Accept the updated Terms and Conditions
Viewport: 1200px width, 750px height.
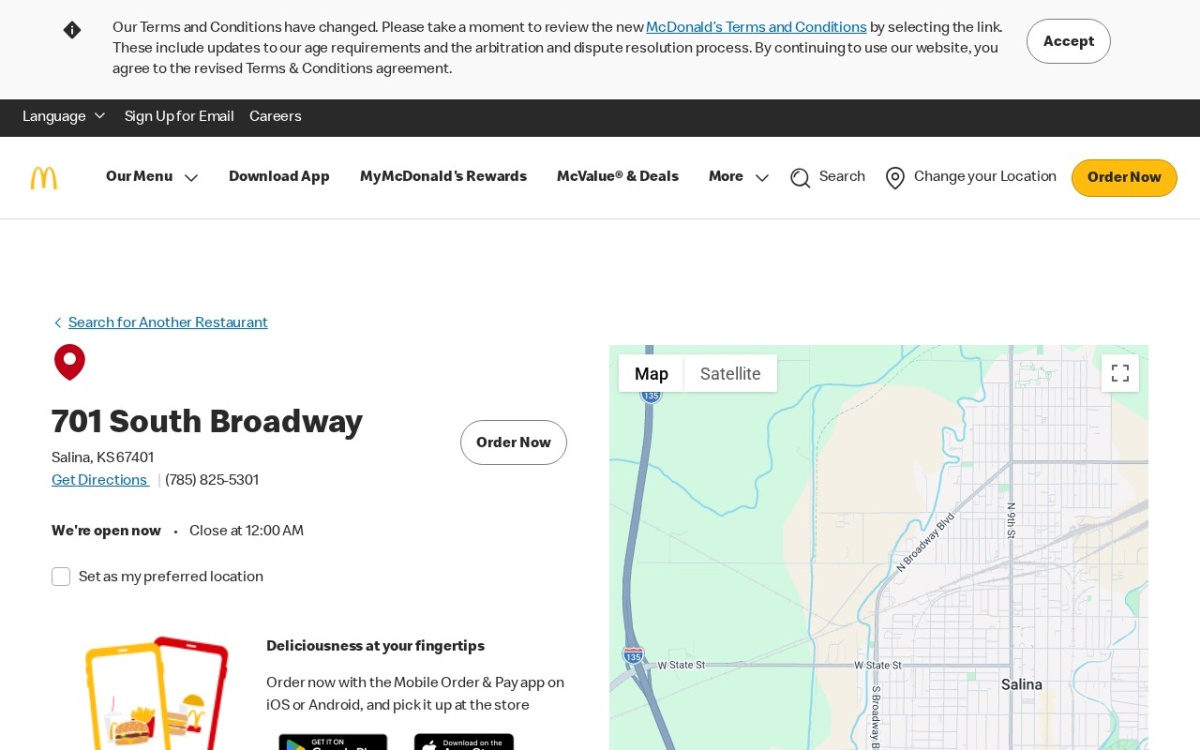(x=1068, y=41)
